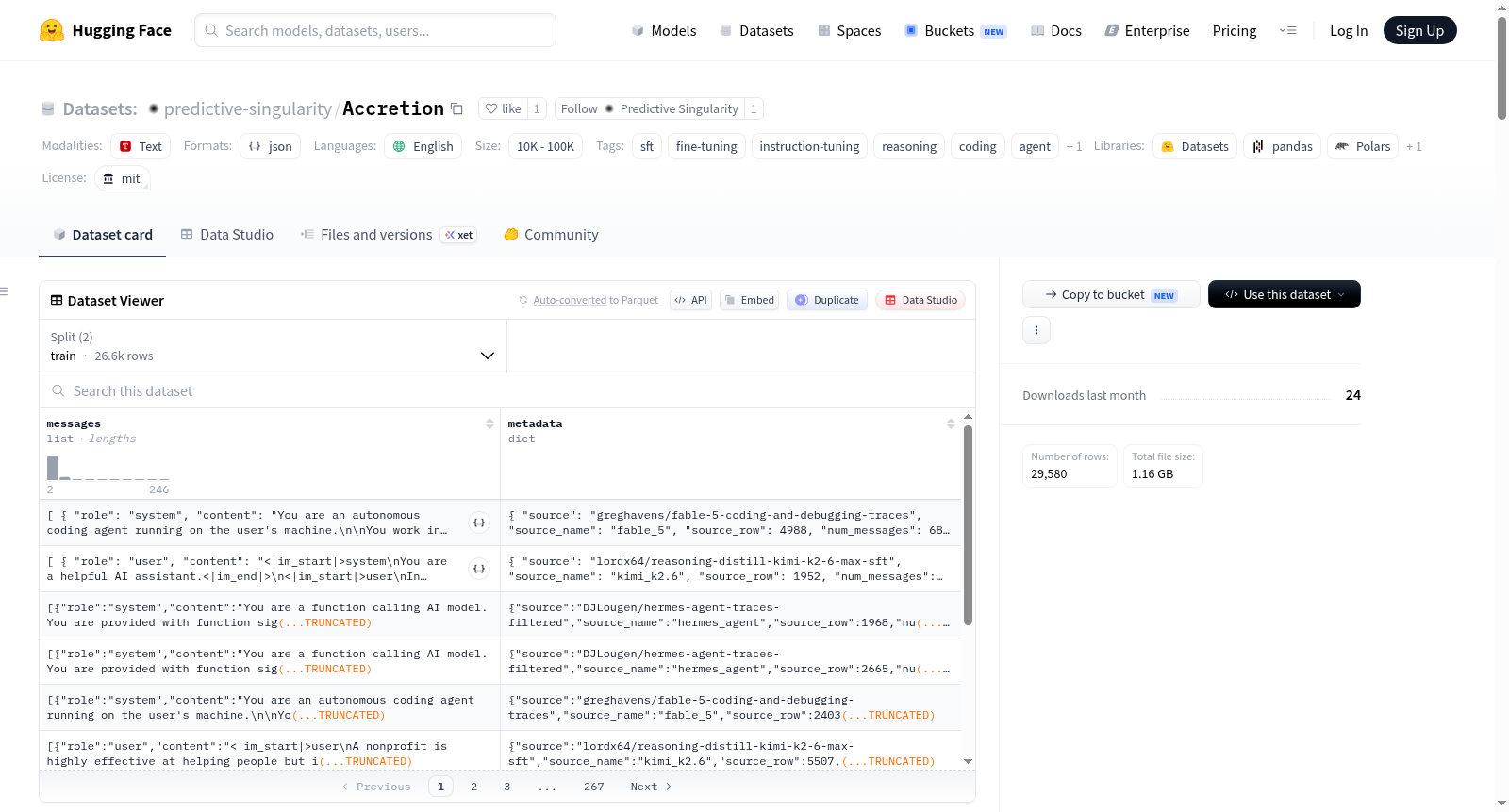The width and height of the screenshot is (1509, 812).
Task: Focus Search this dataset field
Action: pos(507,390)
